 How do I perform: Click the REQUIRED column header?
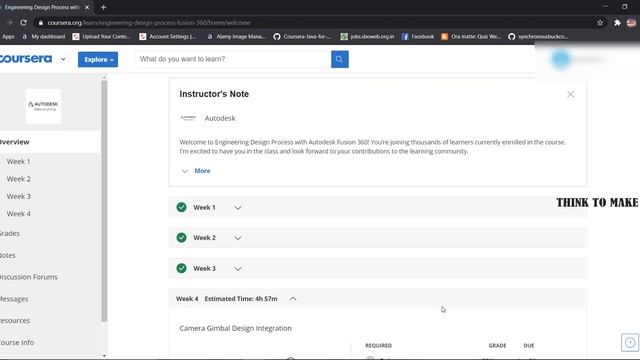pyautogui.click(x=378, y=345)
